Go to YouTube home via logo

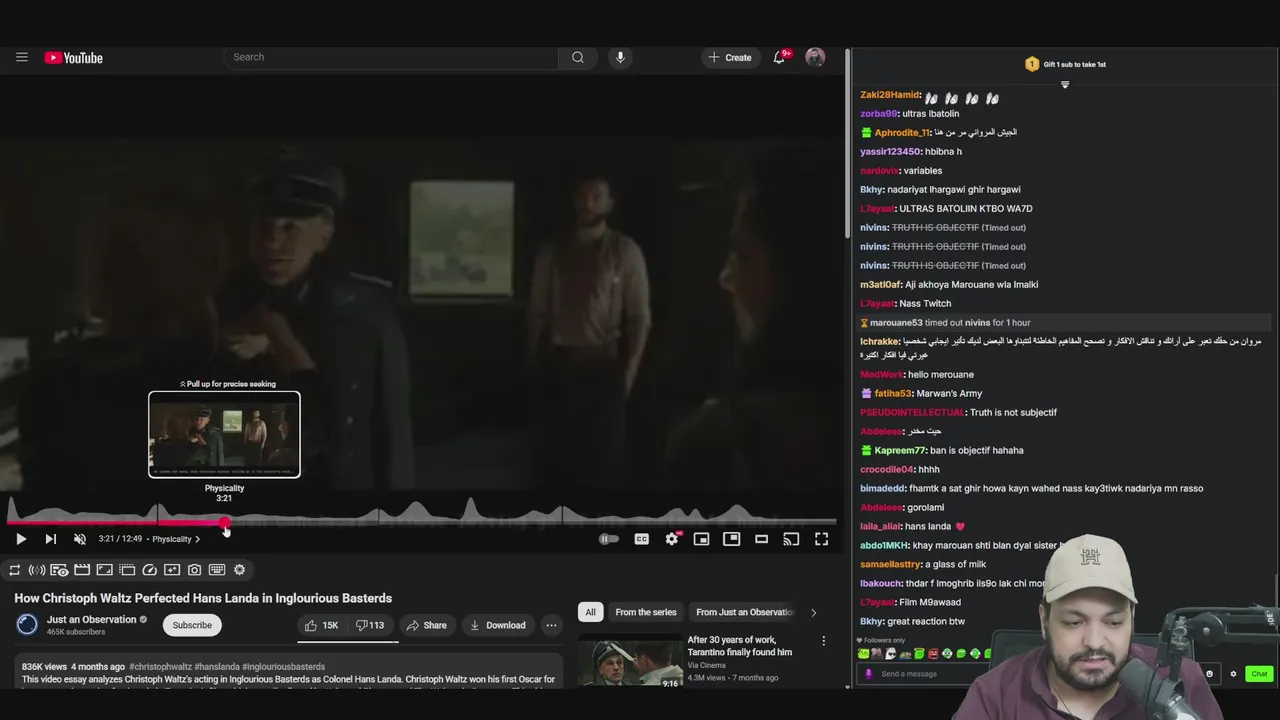point(74,58)
